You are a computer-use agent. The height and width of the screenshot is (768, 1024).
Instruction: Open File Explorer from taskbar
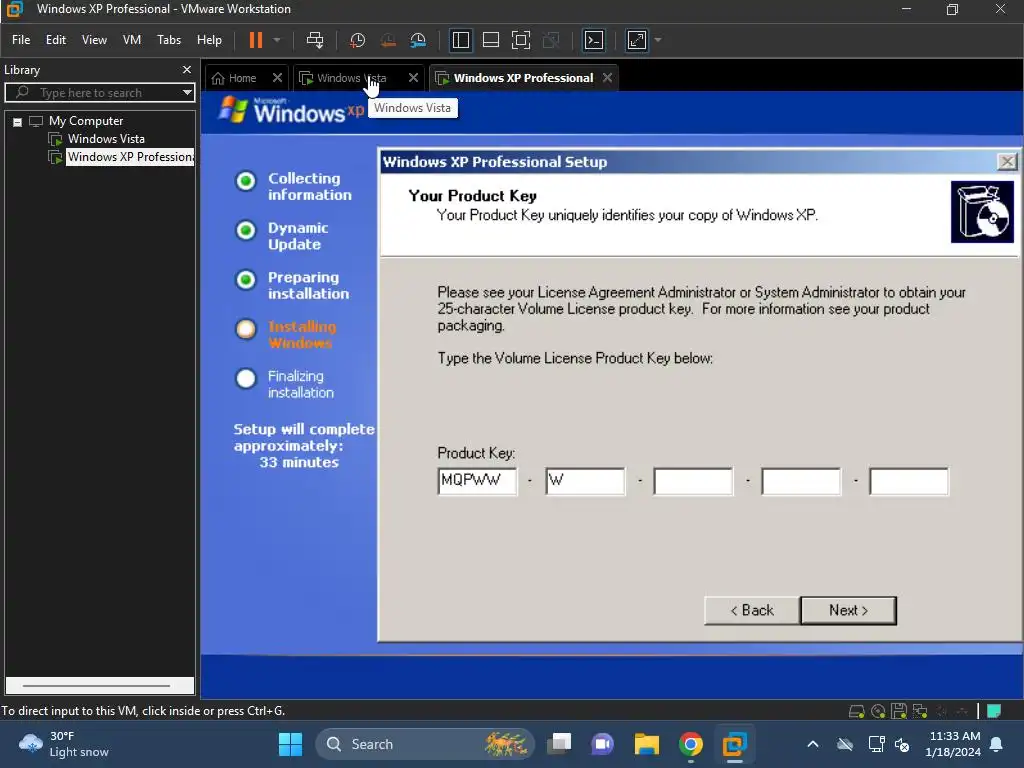coord(647,744)
